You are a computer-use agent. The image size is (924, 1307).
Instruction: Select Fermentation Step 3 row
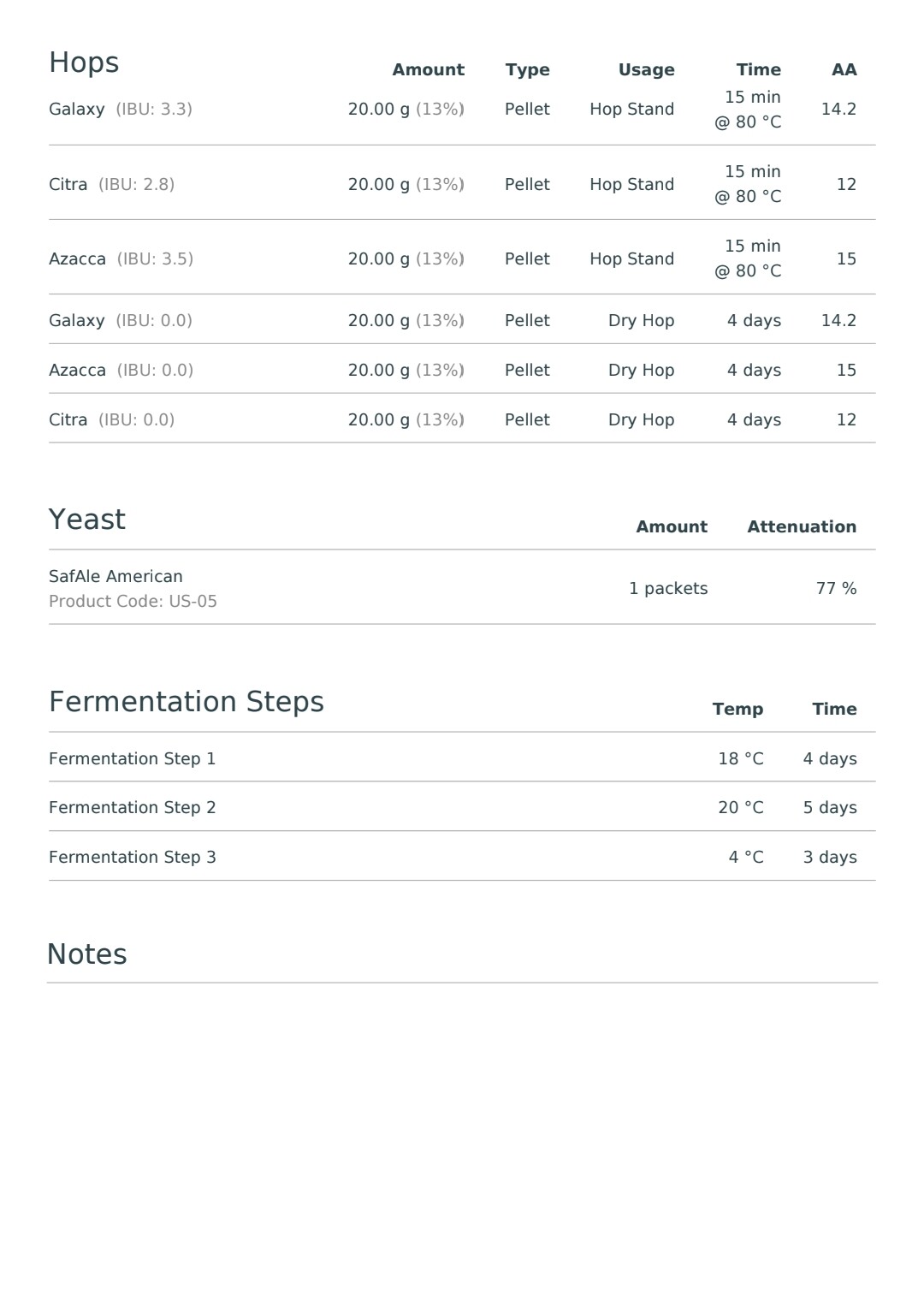click(x=462, y=857)
